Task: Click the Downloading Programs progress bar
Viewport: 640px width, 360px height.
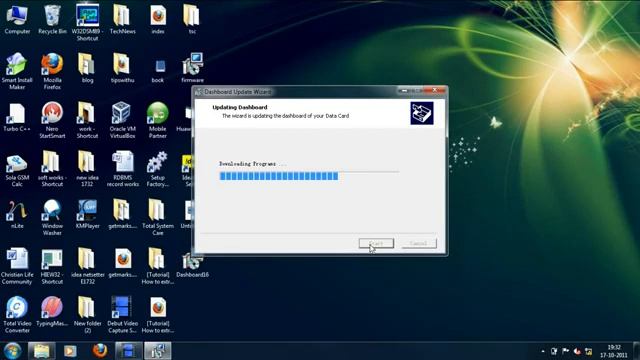Action: point(309,176)
